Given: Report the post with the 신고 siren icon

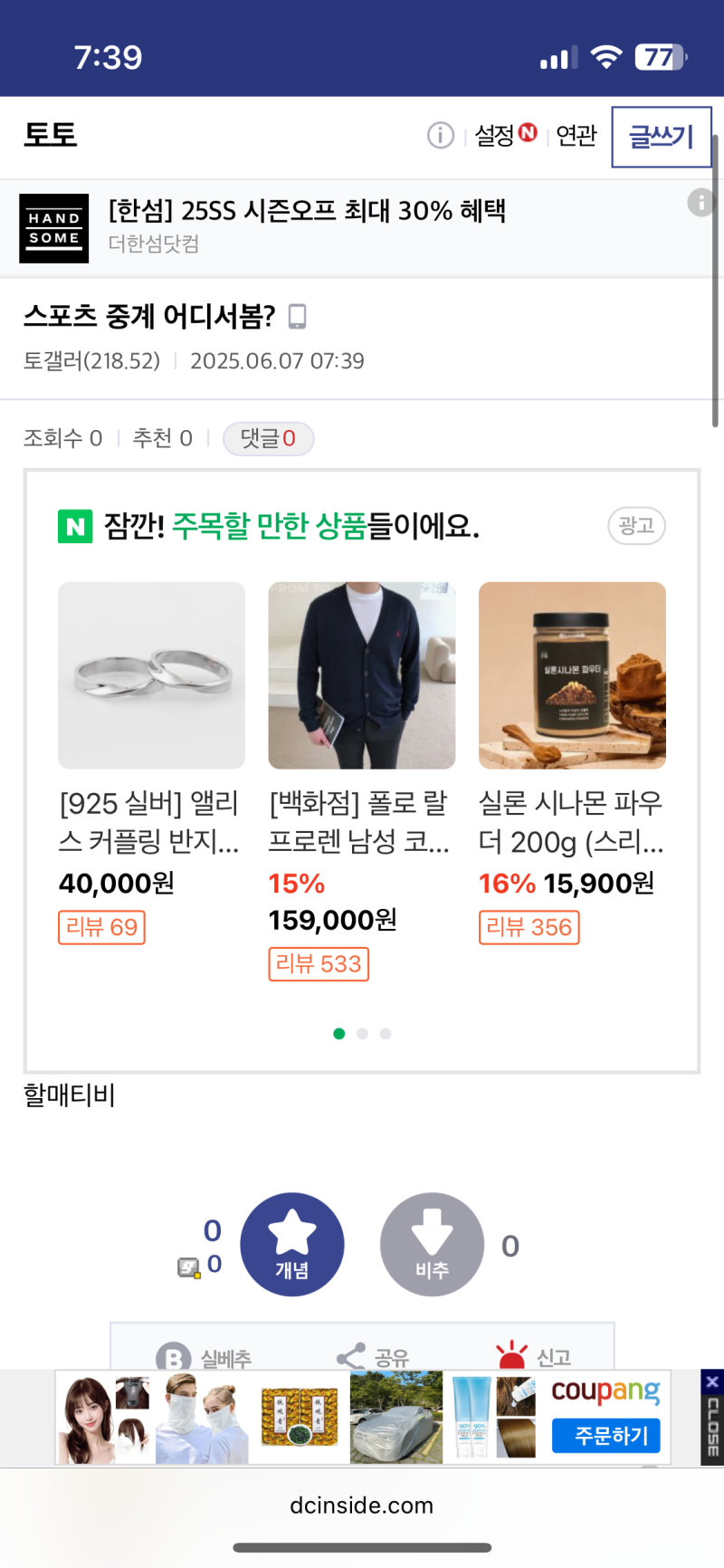Looking at the screenshot, I should coord(511,1354).
